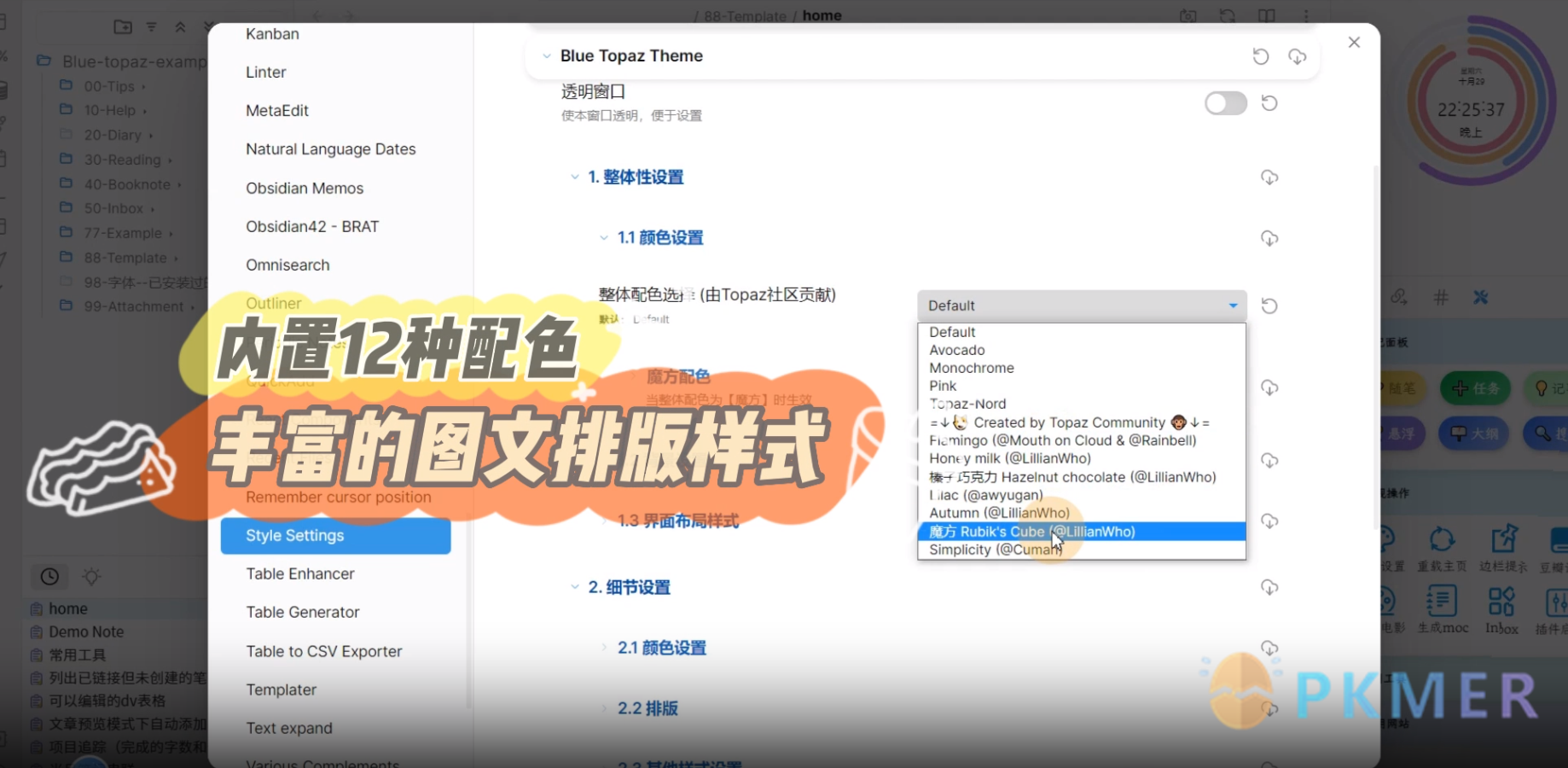Reset Blue Topaz Theme settings icon
The image size is (1568, 768).
pyautogui.click(x=1260, y=56)
